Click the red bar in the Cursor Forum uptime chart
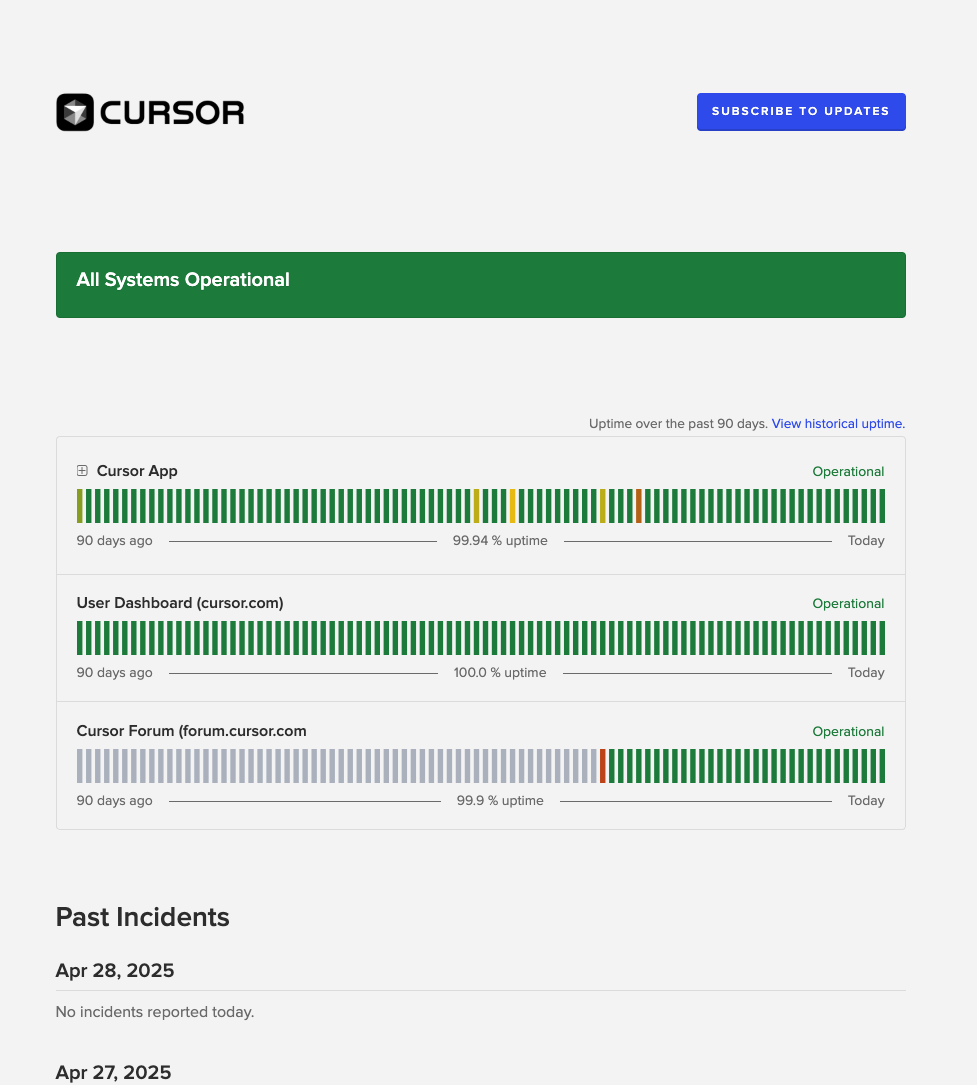 [x=603, y=766]
